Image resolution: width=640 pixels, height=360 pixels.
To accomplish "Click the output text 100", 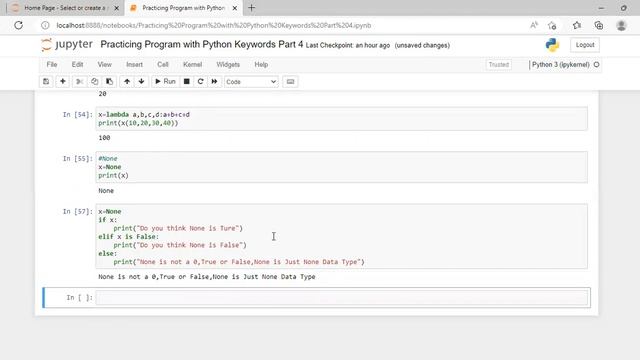I will point(104,138).
